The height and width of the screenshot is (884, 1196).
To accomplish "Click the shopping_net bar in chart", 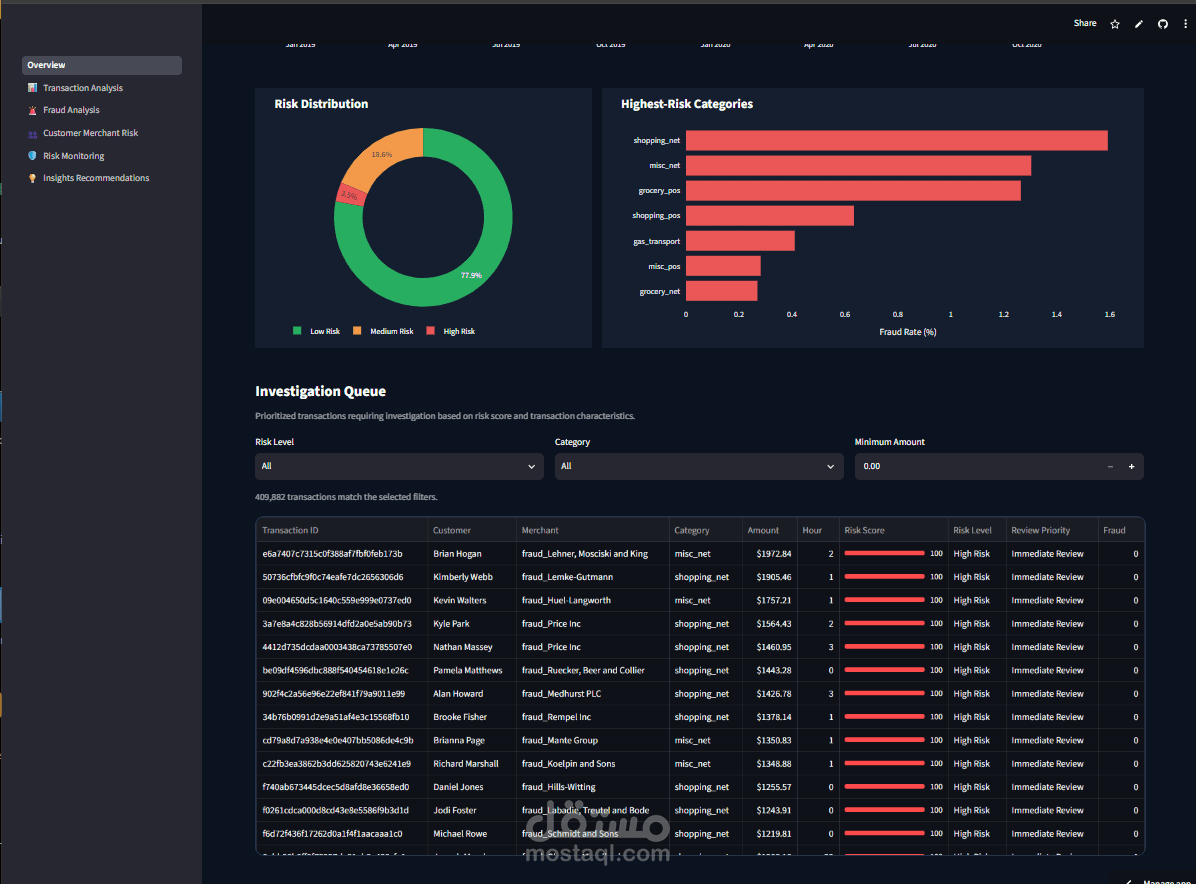I will pyautogui.click(x=896, y=140).
